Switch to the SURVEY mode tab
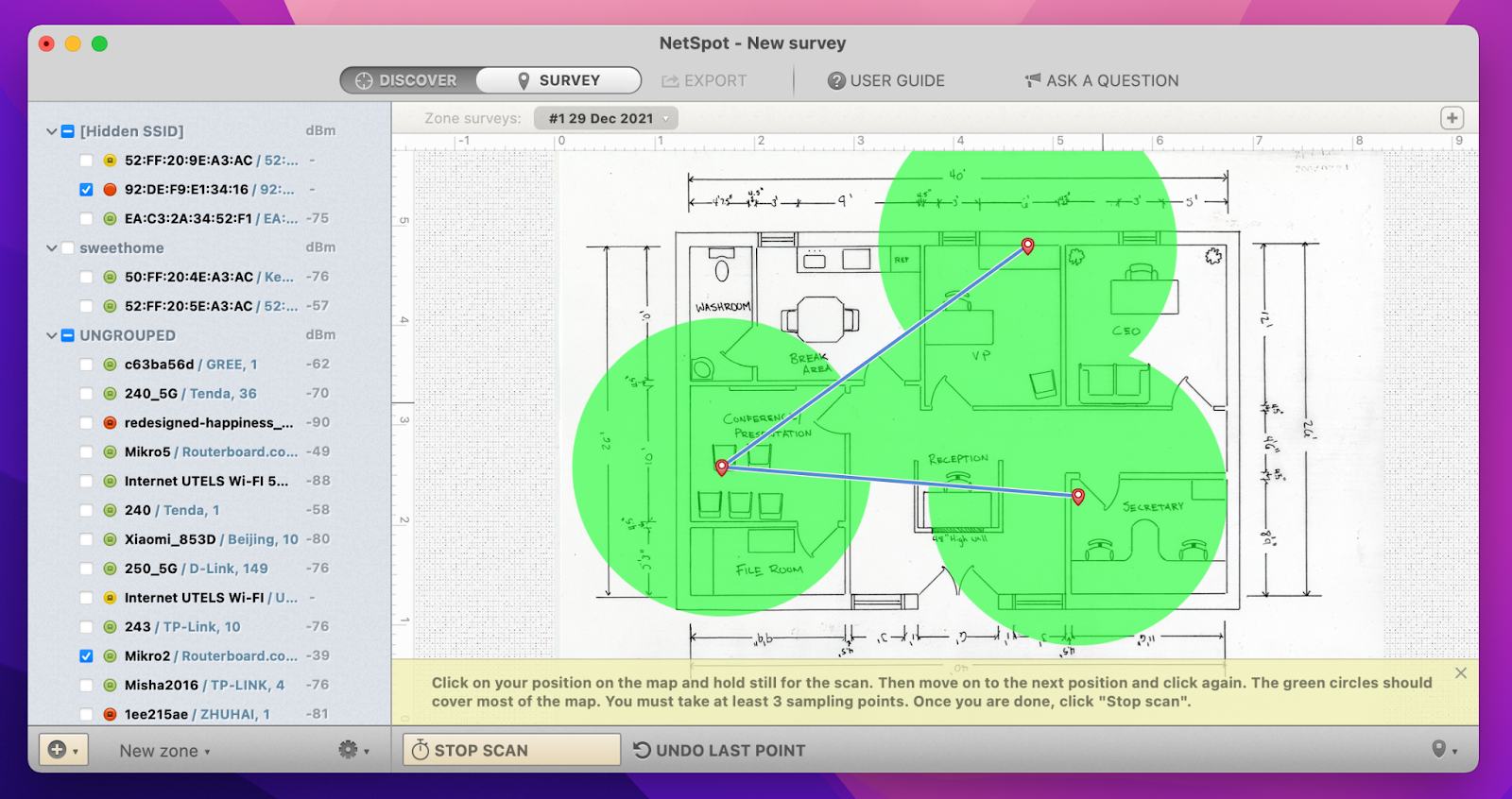Image resolution: width=1512 pixels, height=799 pixels. (558, 80)
